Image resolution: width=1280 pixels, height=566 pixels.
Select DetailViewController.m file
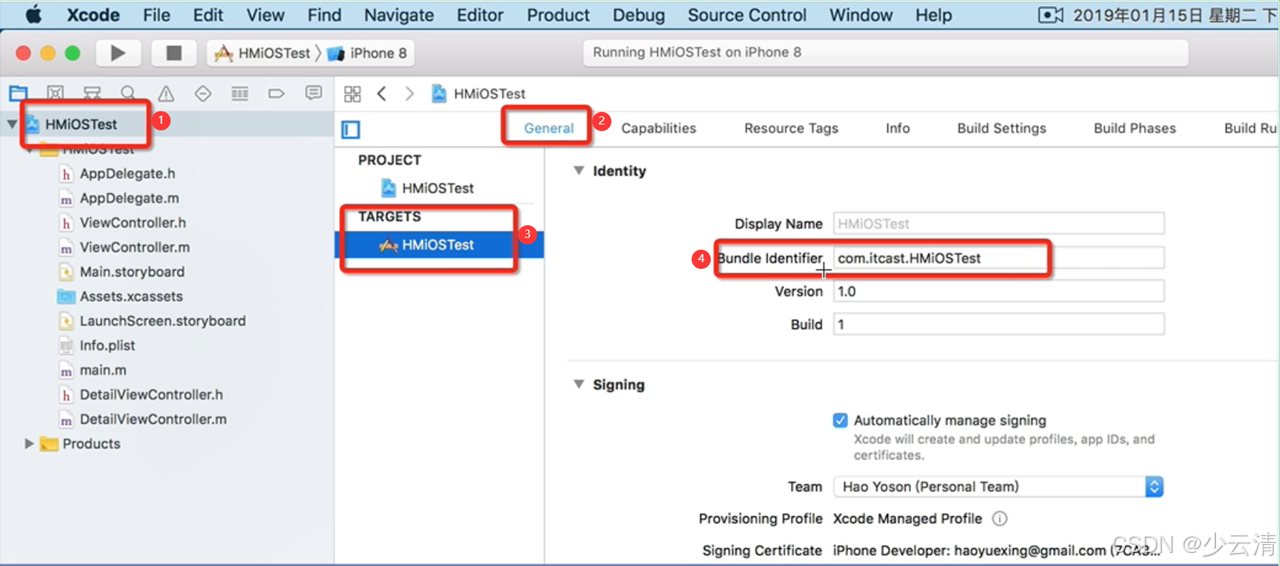(153, 419)
